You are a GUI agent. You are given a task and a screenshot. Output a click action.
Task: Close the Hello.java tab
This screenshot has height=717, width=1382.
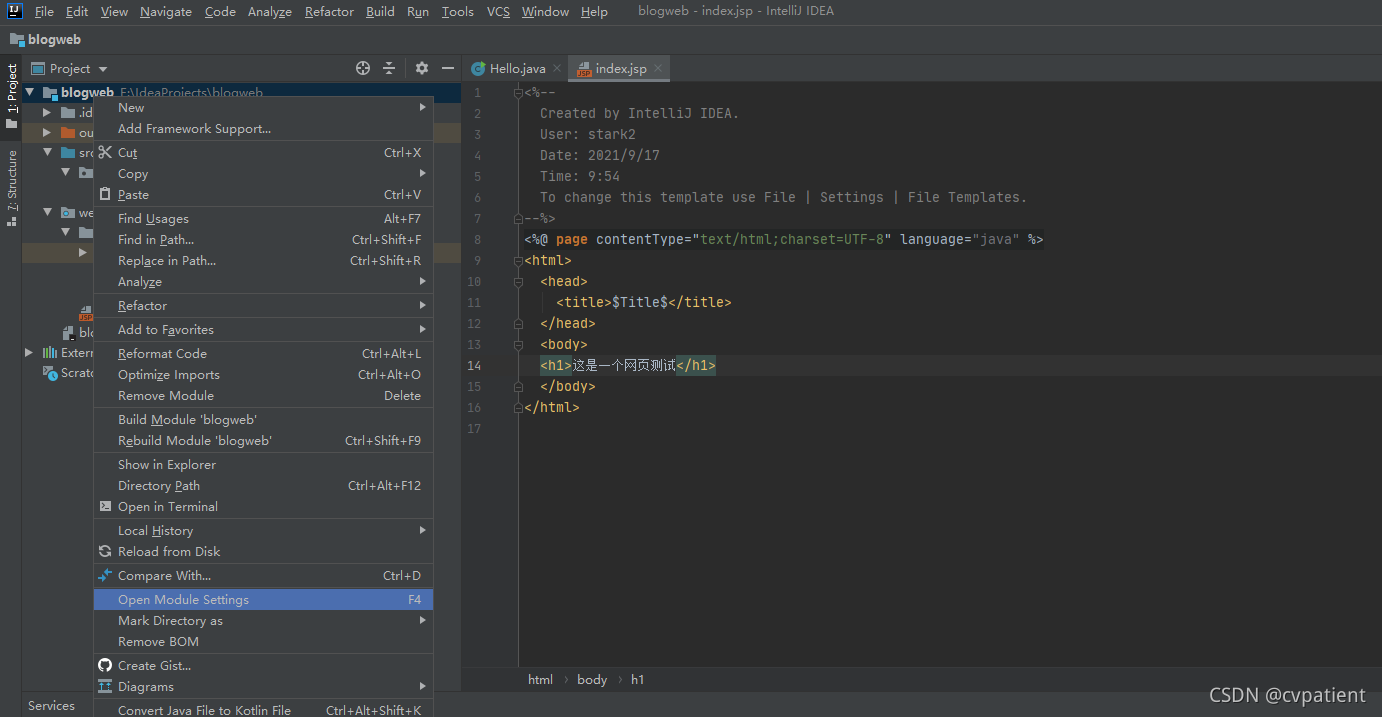[x=557, y=68]
